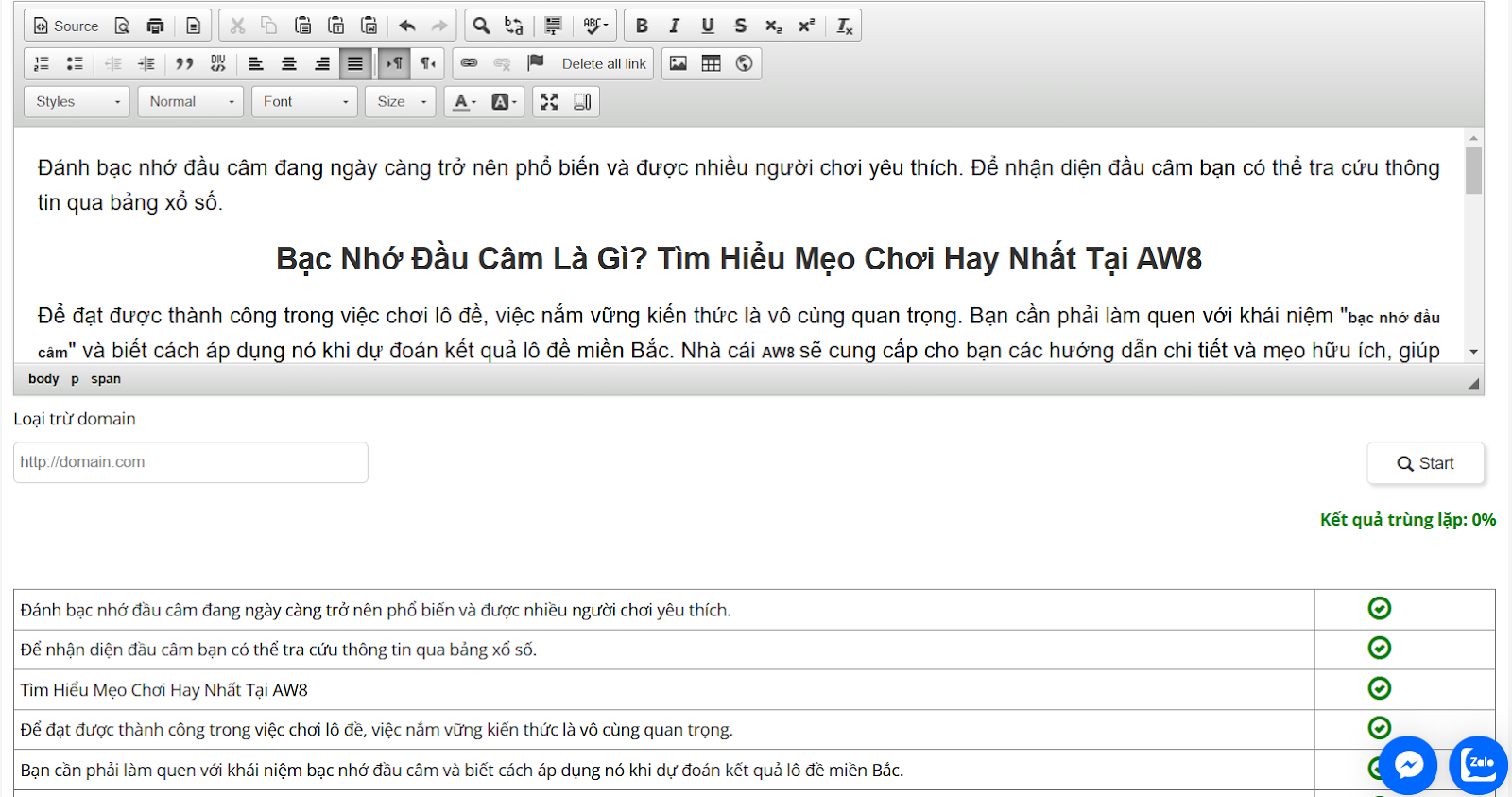
Task: Click the Print icon in toolbar
Action: coord(155,26)
